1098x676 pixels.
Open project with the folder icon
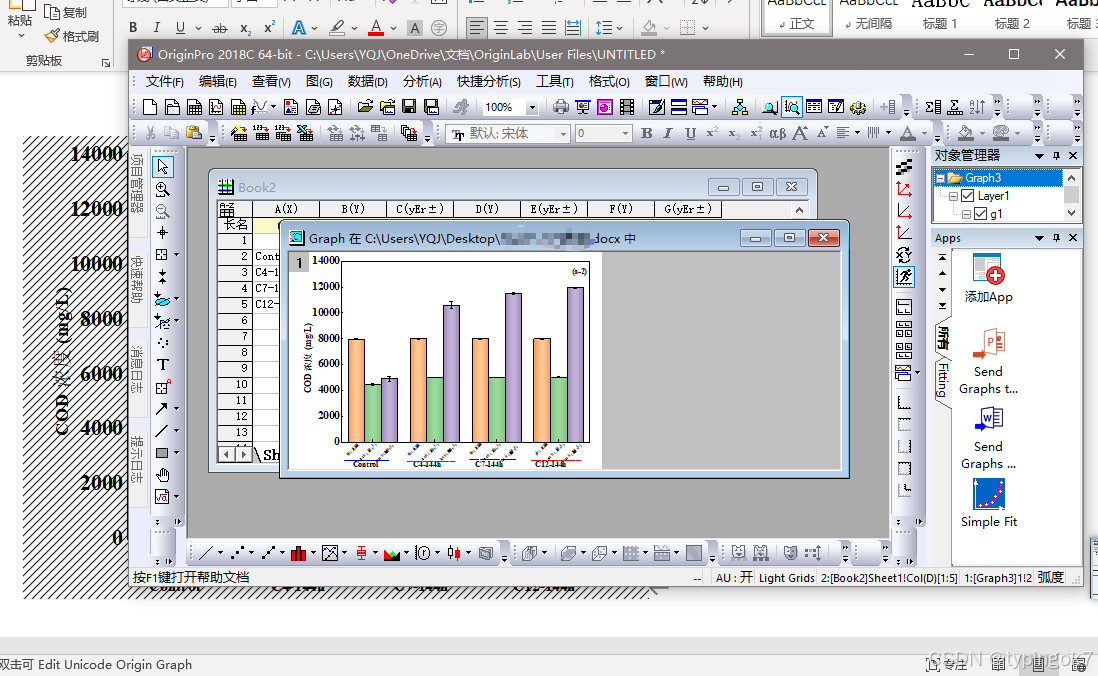(x=365, y=107)
